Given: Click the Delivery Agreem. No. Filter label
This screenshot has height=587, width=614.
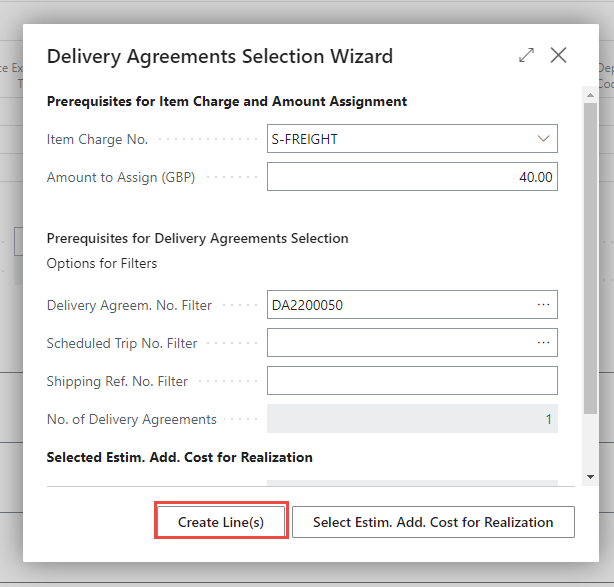Looking at the screenshot, I should (x=129, y=305).
